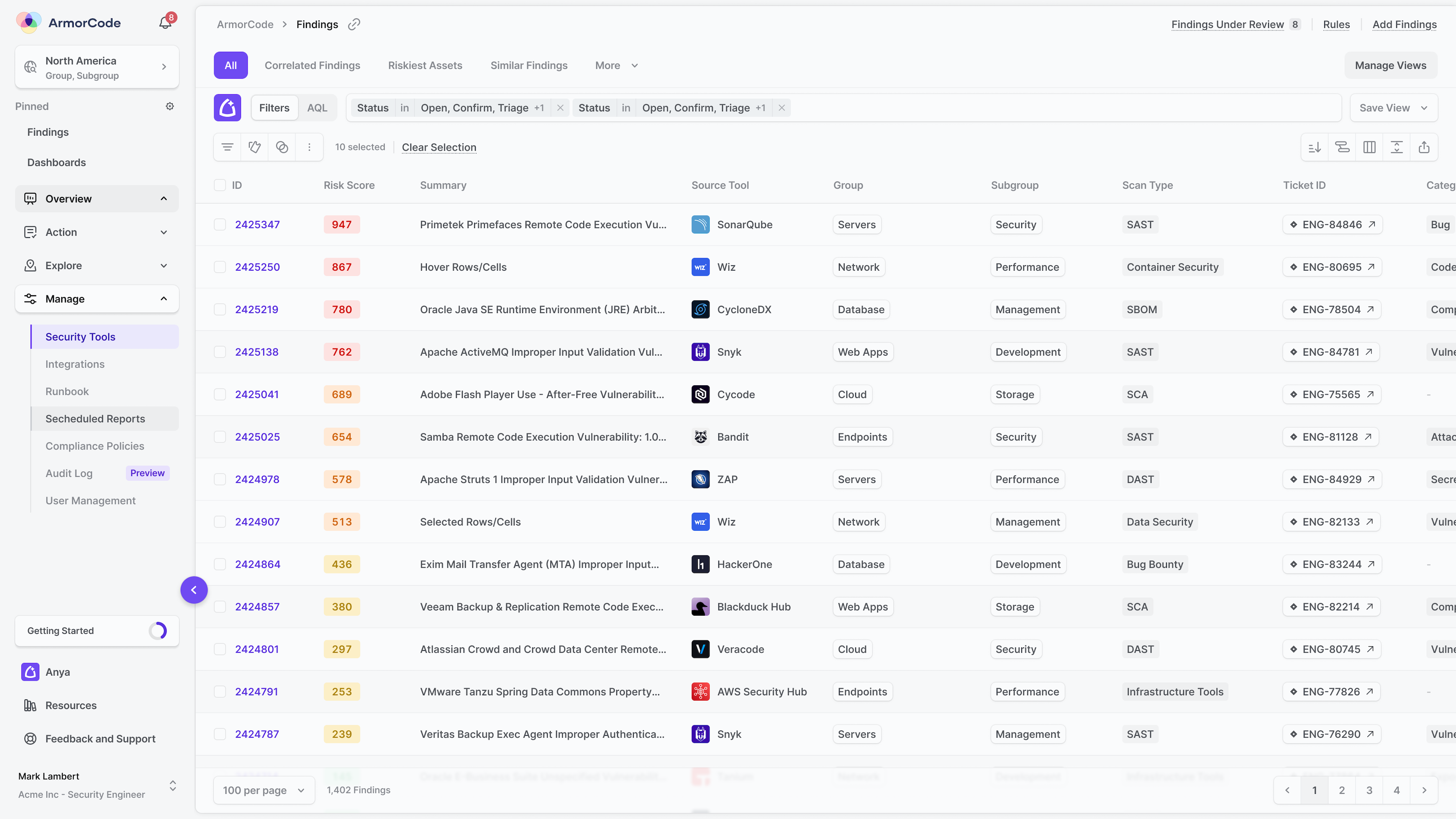Go to next page arrow

tap(1424, 790)
